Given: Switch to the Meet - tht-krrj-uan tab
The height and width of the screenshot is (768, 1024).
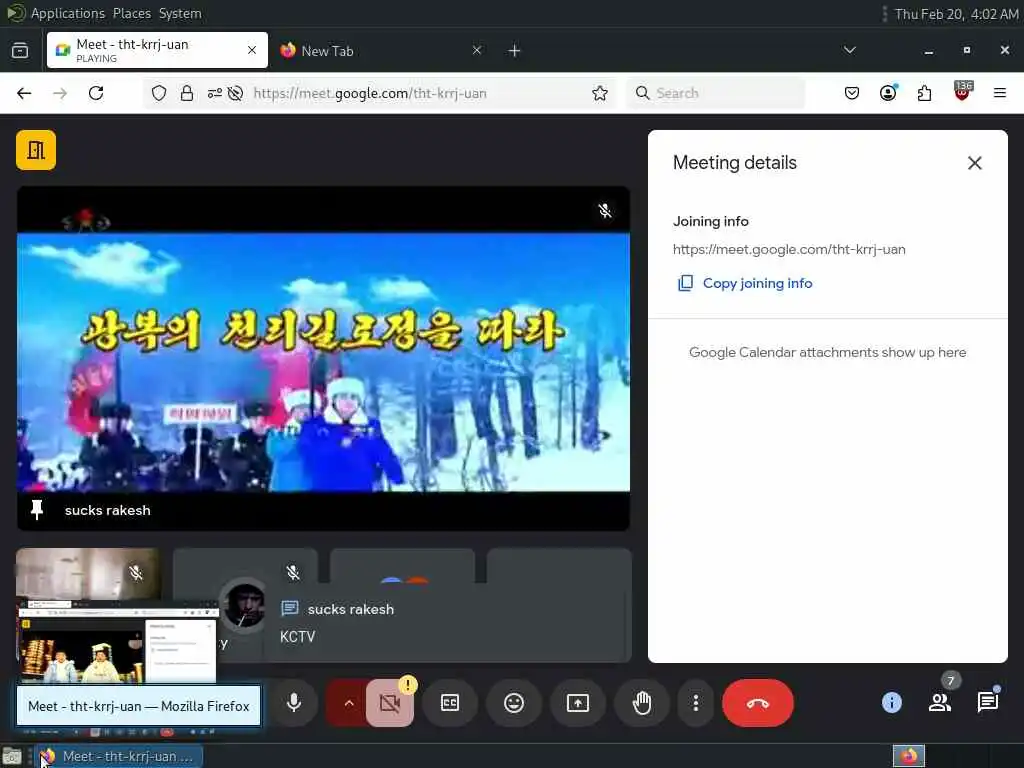Looking at the screenshot, I should coord(157,50).
